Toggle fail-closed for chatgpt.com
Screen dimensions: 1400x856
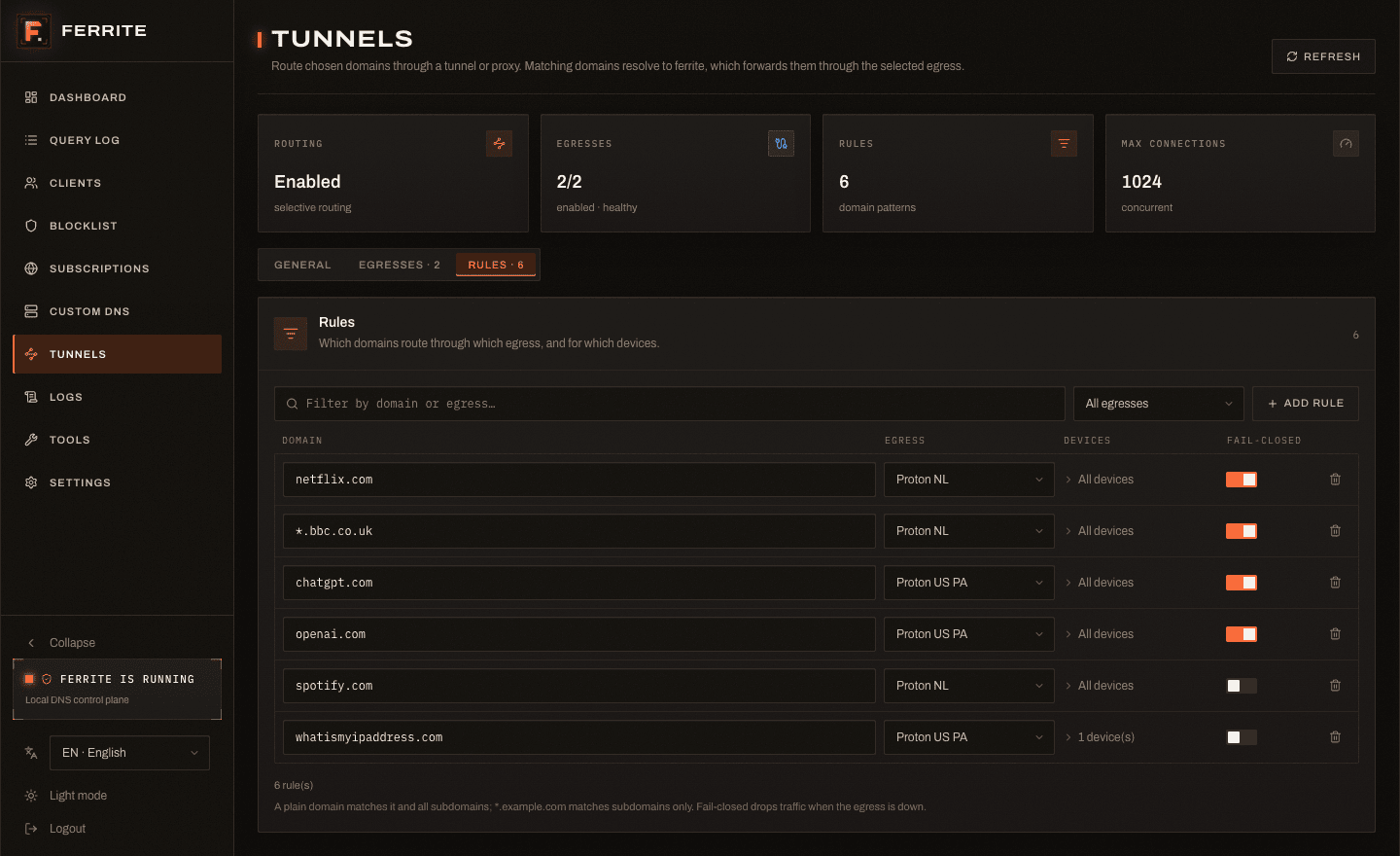[x=1242, y=583]
